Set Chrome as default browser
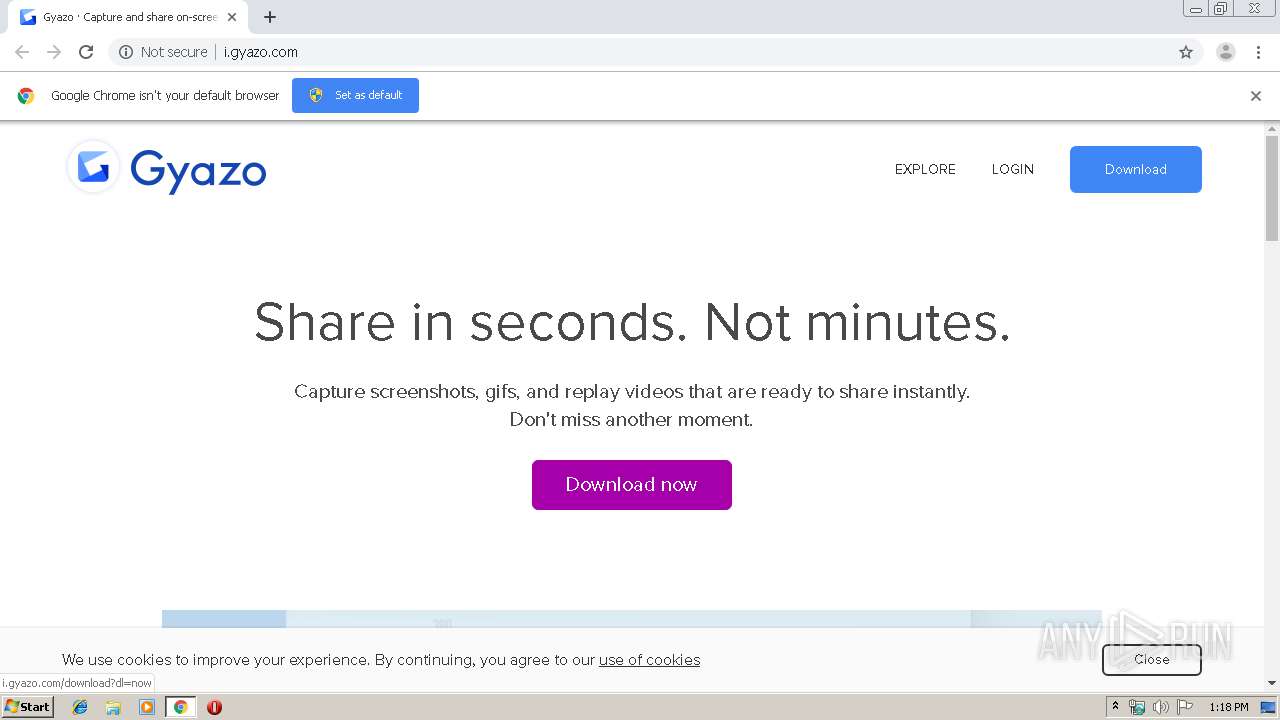This screenshot has height=720, width=1280. coord(355,95)
